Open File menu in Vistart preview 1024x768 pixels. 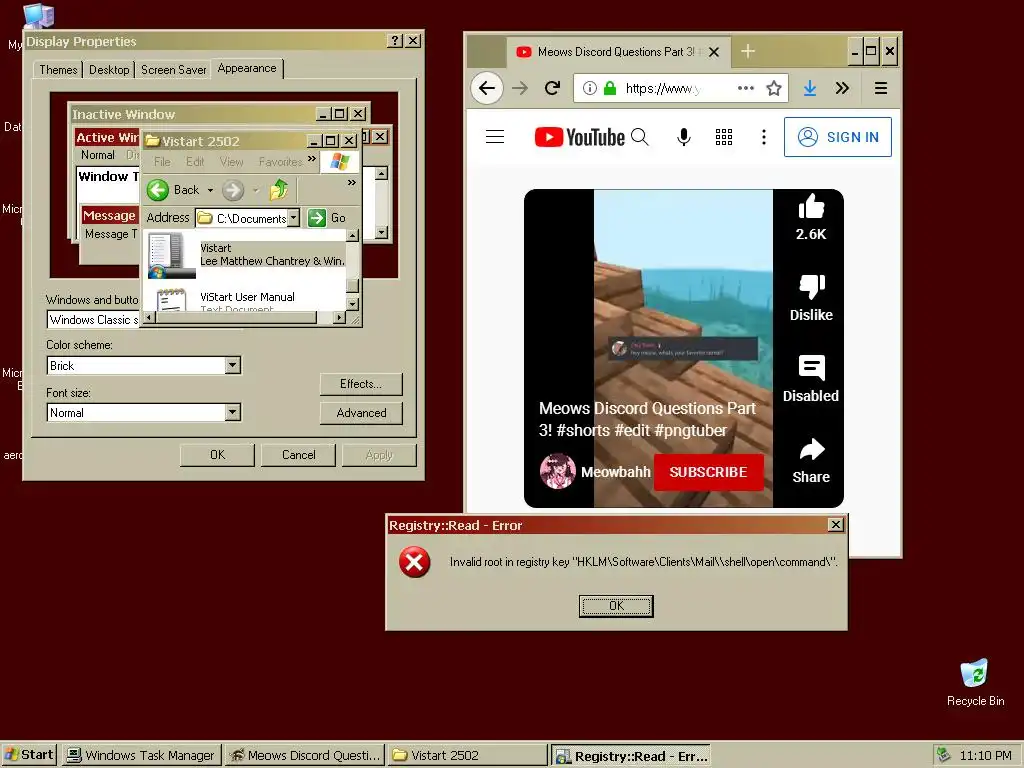pos(162,162)
